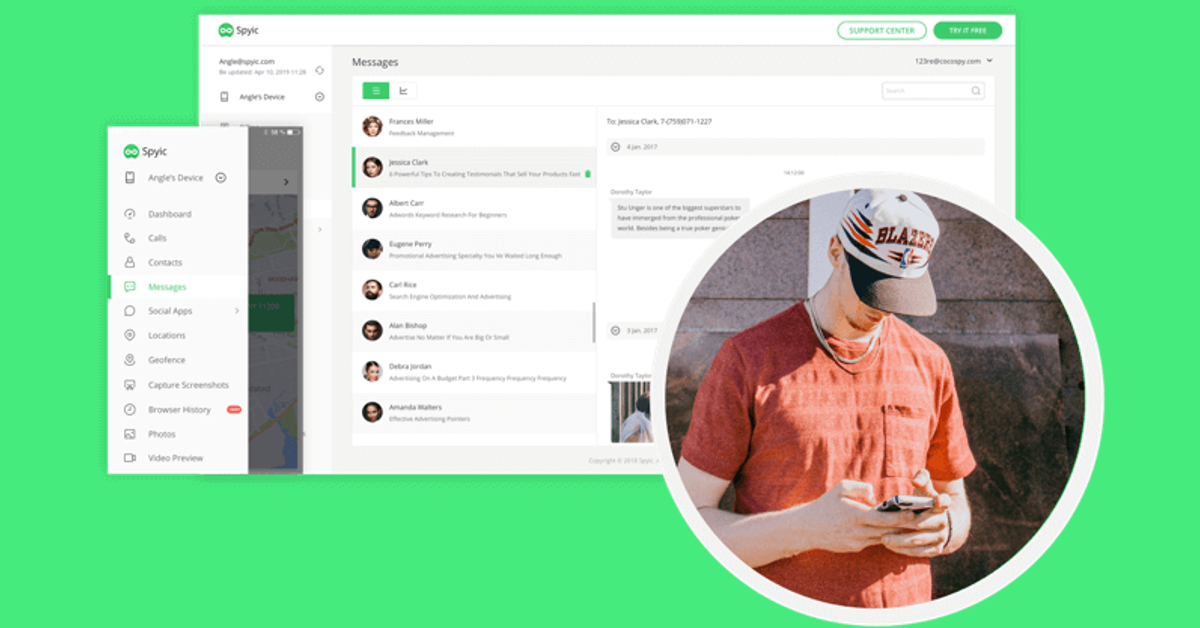
Task: Click the Geofence icon
Action: pos(129,360)
